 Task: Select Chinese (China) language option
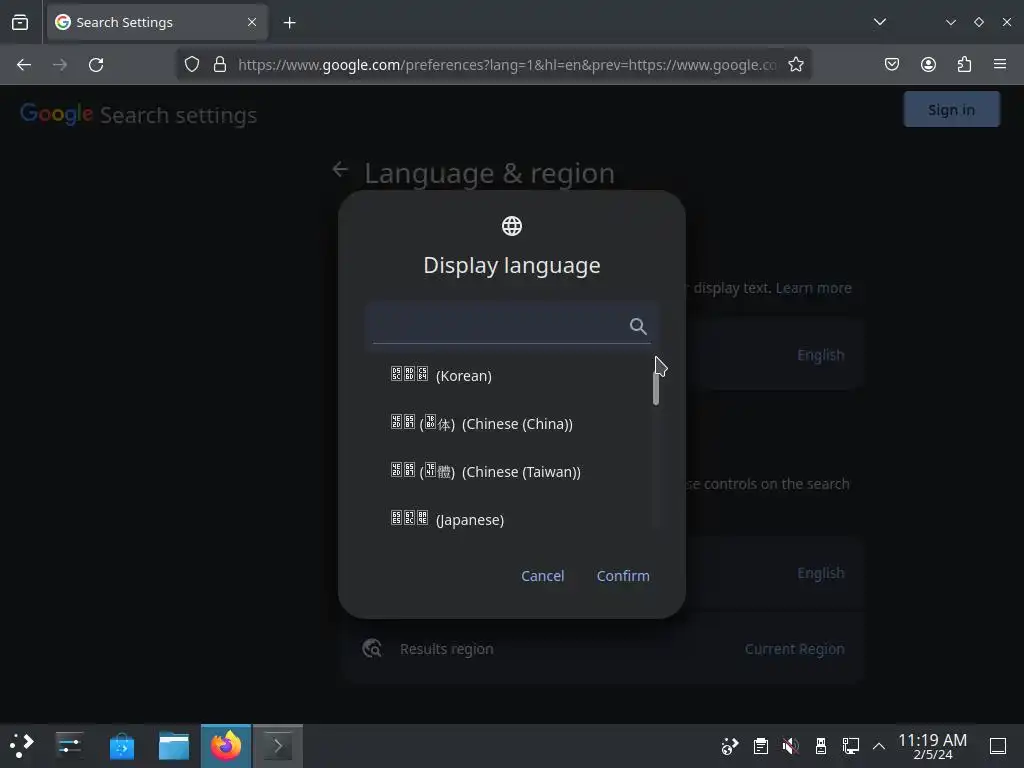pyautogui.click(x=511, y=424)
